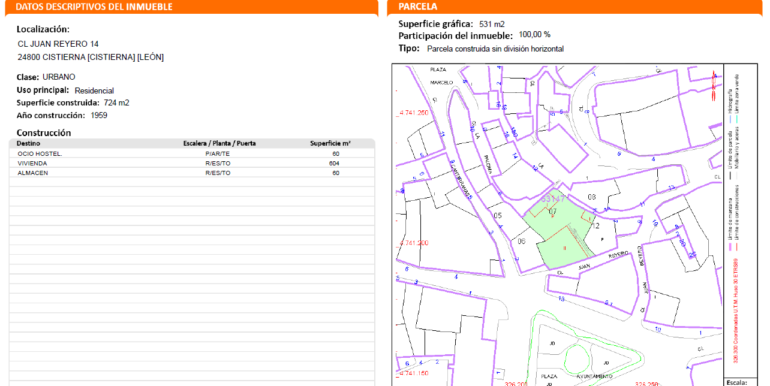Image resolution: width=770 pixels, height=386 pixels.
Task: Click the '4.741.200' coordinate label on map
Action: [x=414, y=243]
